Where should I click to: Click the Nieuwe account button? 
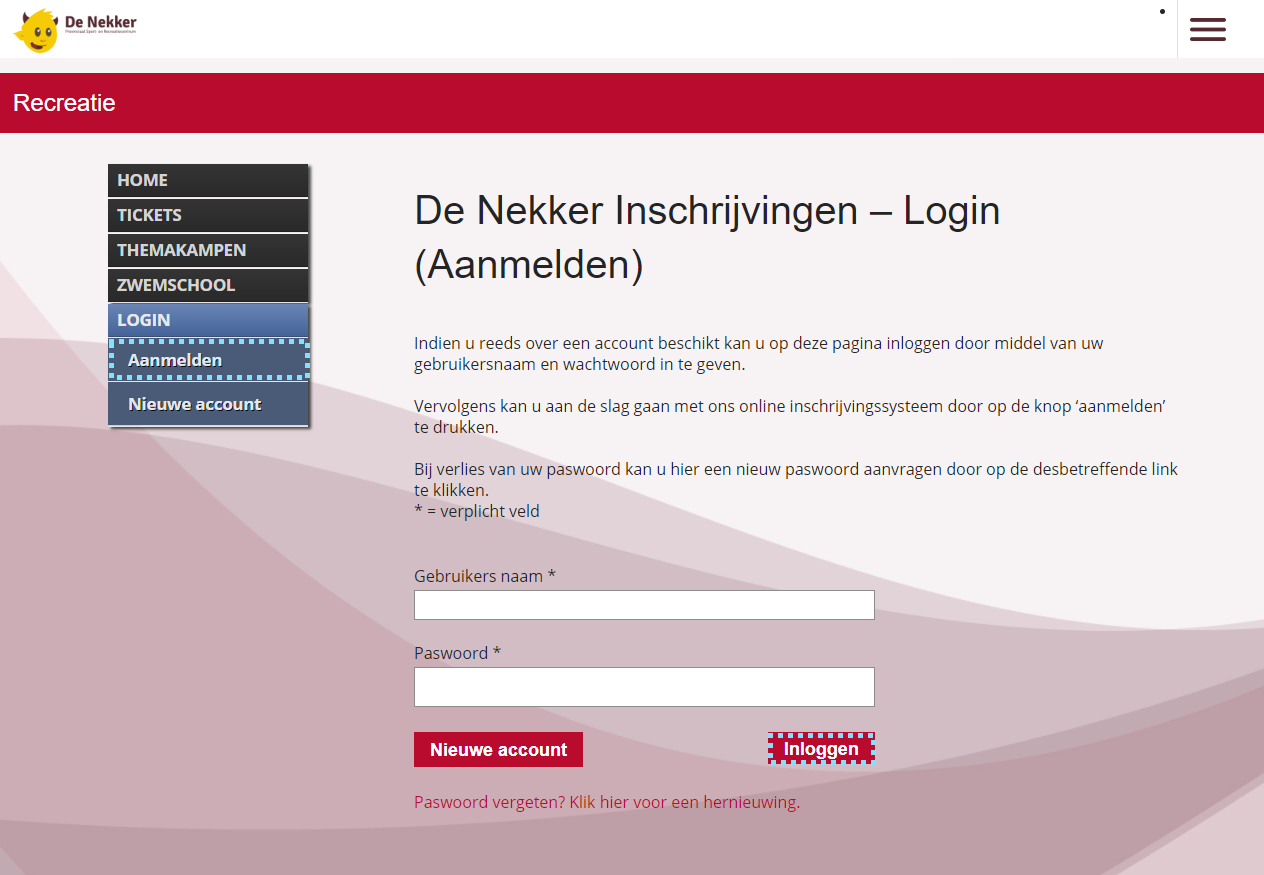[498, 749]
